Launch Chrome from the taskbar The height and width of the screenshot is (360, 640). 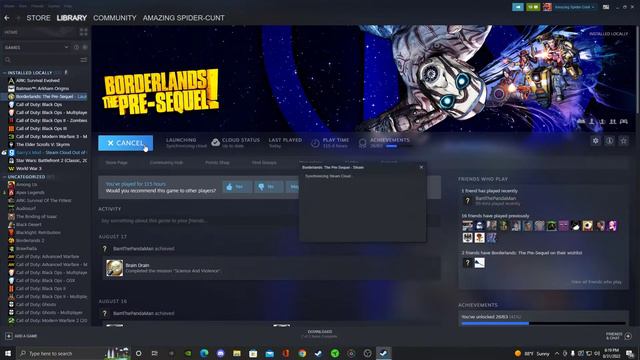point(302,353)
